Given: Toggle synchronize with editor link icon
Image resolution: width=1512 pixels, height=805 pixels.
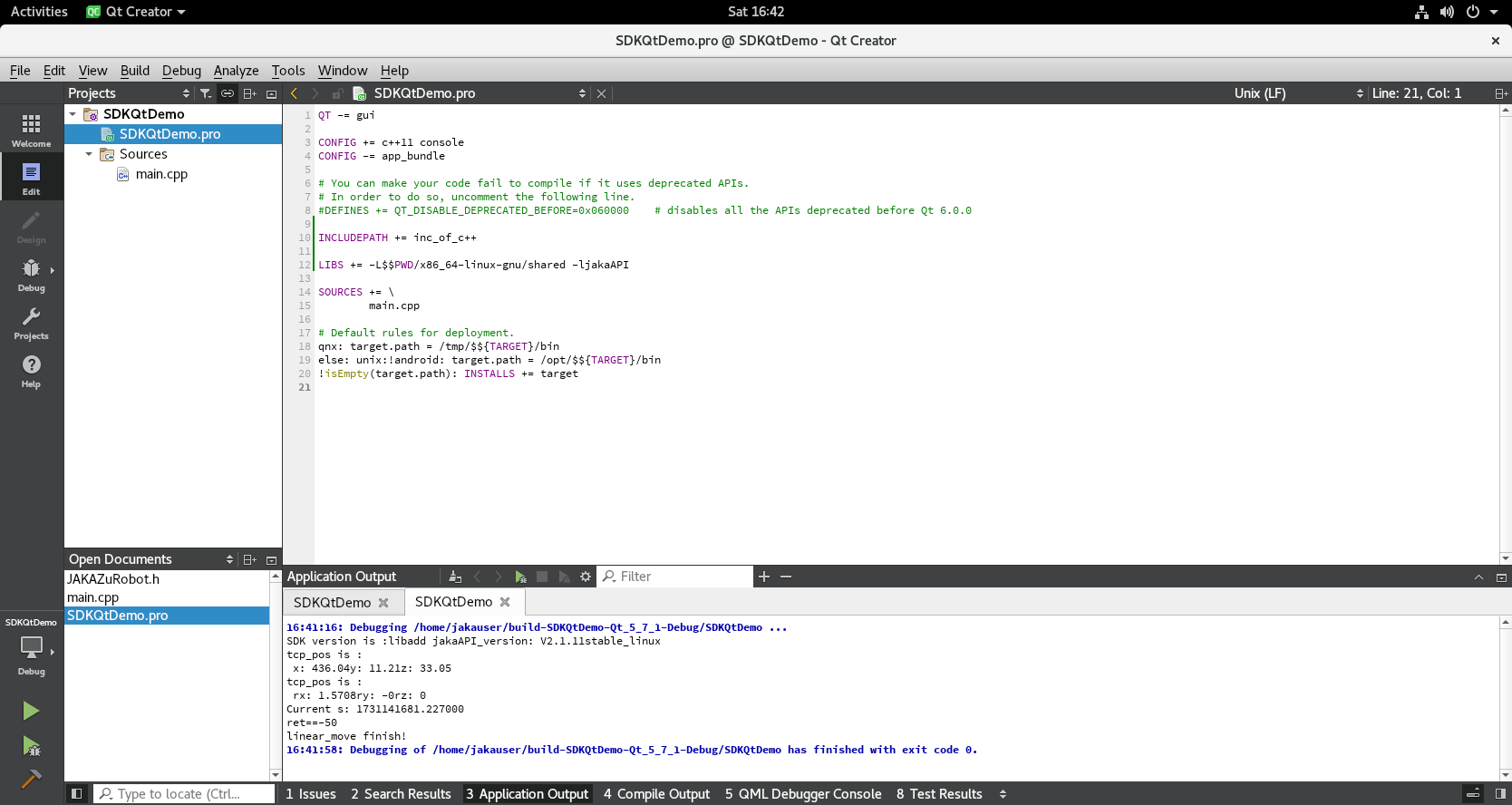Looking at the screenshot, I should click(x=228, y=93).
